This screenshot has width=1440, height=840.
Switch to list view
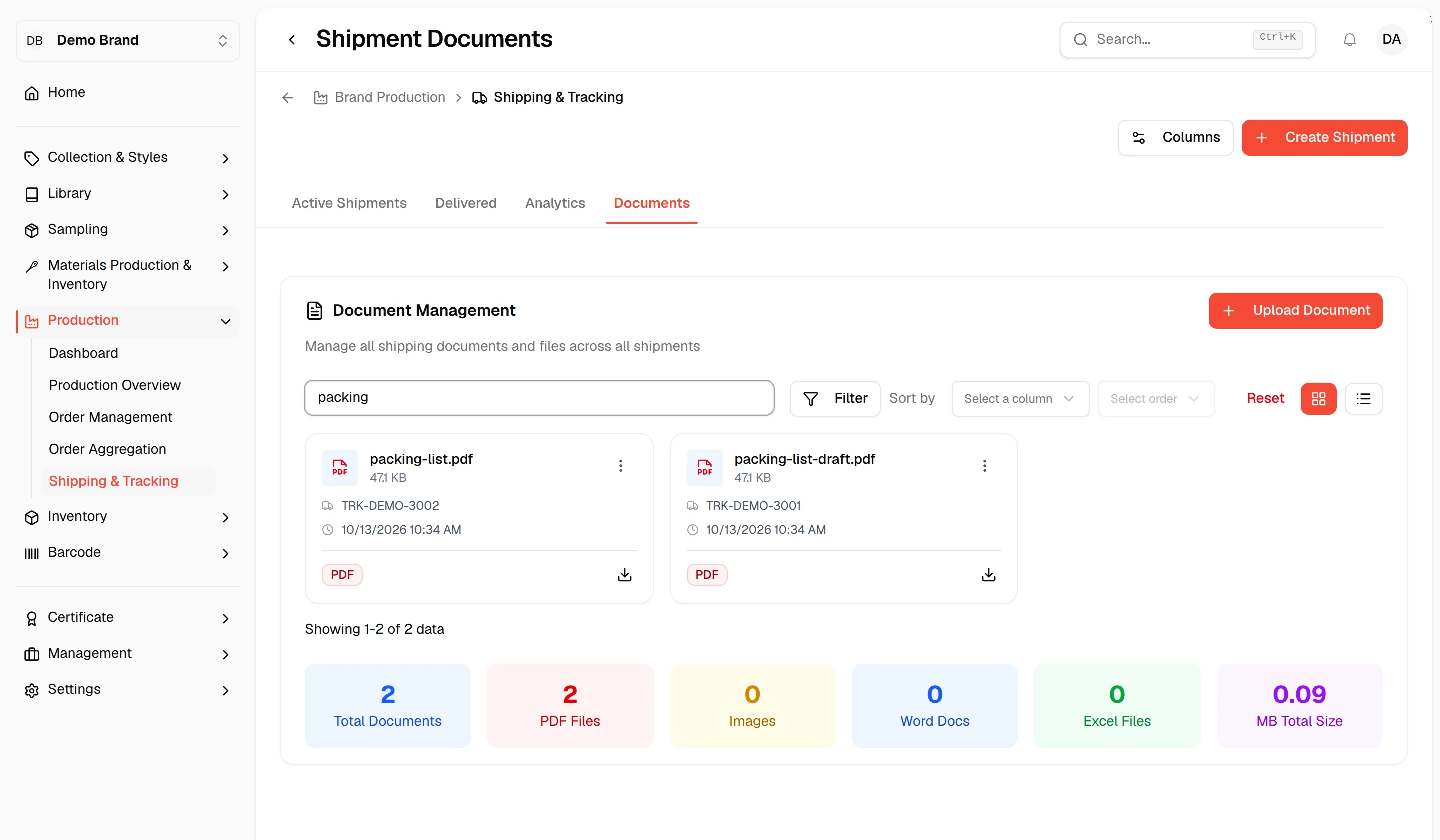pyautogui.click(x=1364, y=399)
